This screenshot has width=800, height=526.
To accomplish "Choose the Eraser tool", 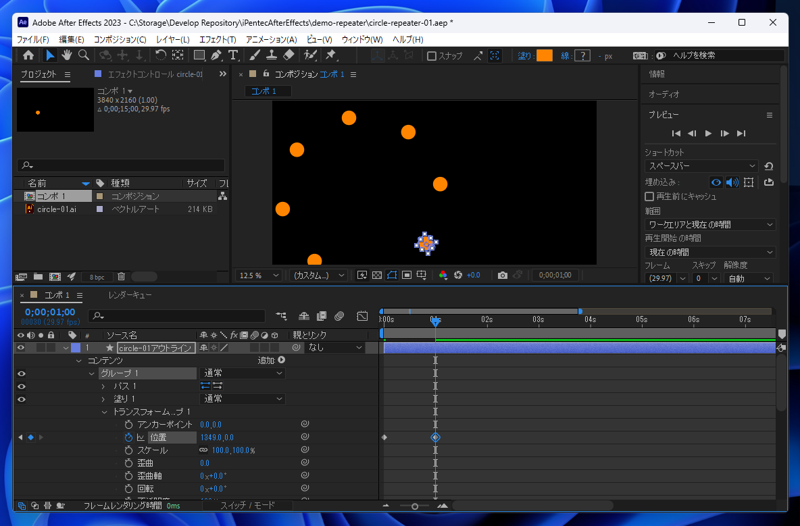I will point(289,56).
